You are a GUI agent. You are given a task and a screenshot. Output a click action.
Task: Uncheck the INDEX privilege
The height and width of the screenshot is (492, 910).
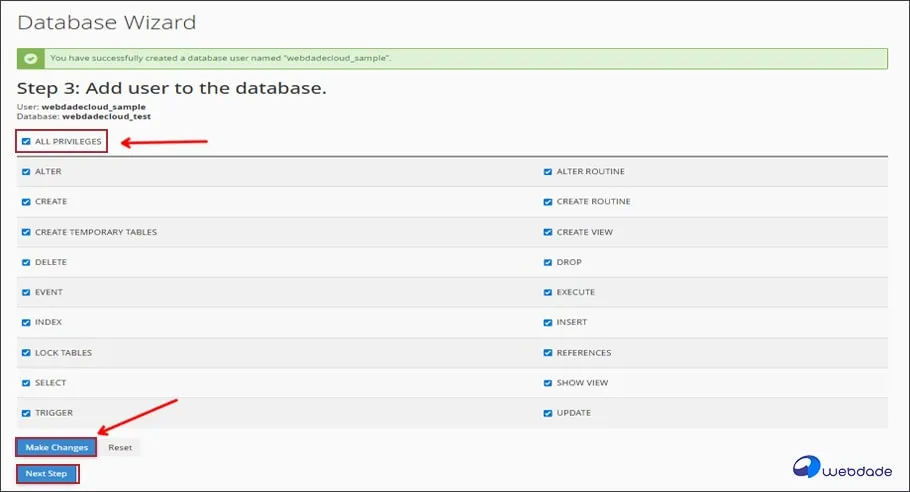point(26,322)
